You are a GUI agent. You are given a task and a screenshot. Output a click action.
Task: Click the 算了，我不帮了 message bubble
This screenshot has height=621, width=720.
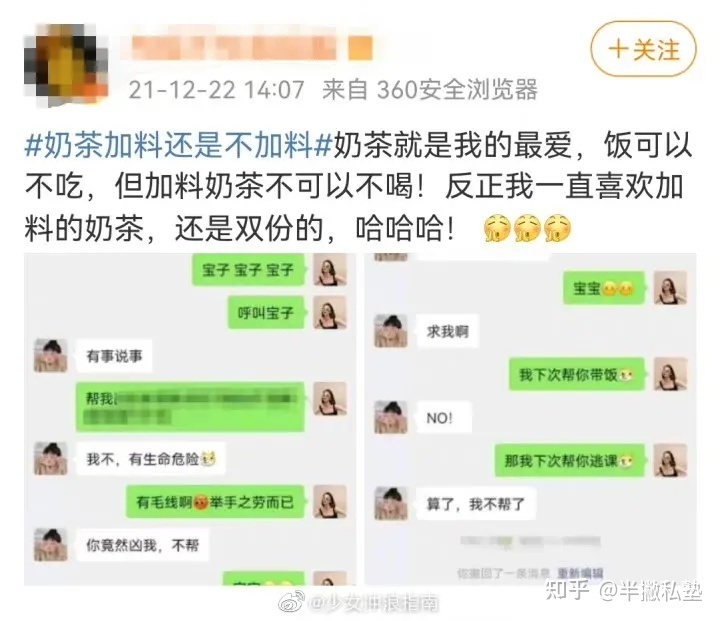pyautogui.click(x=476, y=504)
